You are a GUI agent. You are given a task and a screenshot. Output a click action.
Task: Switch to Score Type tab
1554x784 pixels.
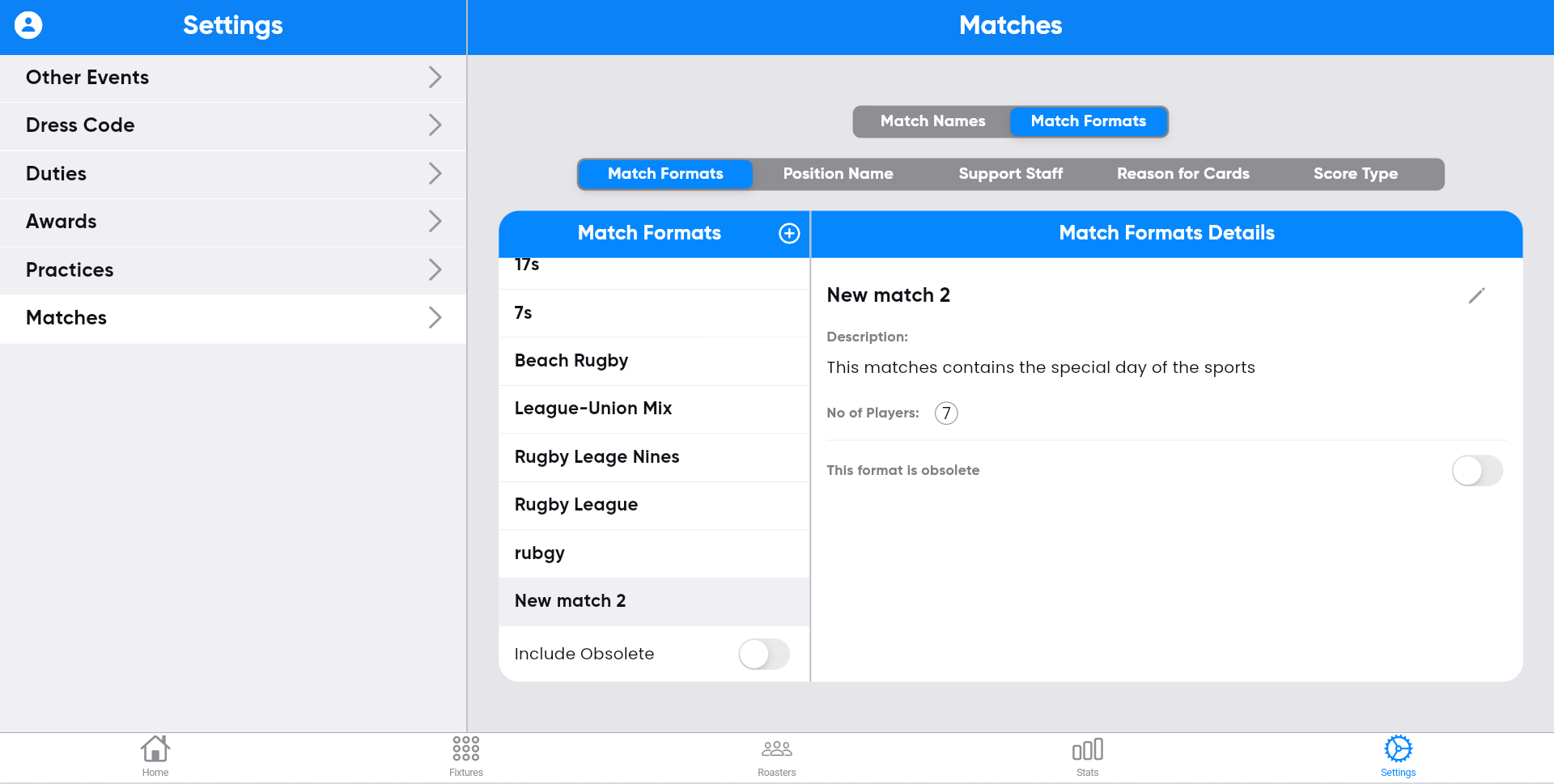coord(1355,174)
